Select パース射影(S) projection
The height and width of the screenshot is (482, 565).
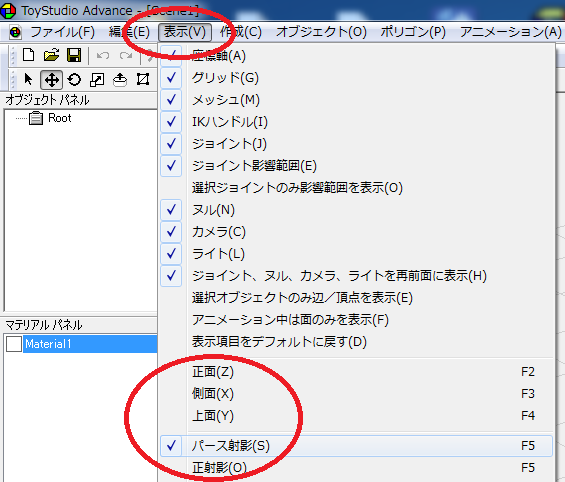(356, 446)
